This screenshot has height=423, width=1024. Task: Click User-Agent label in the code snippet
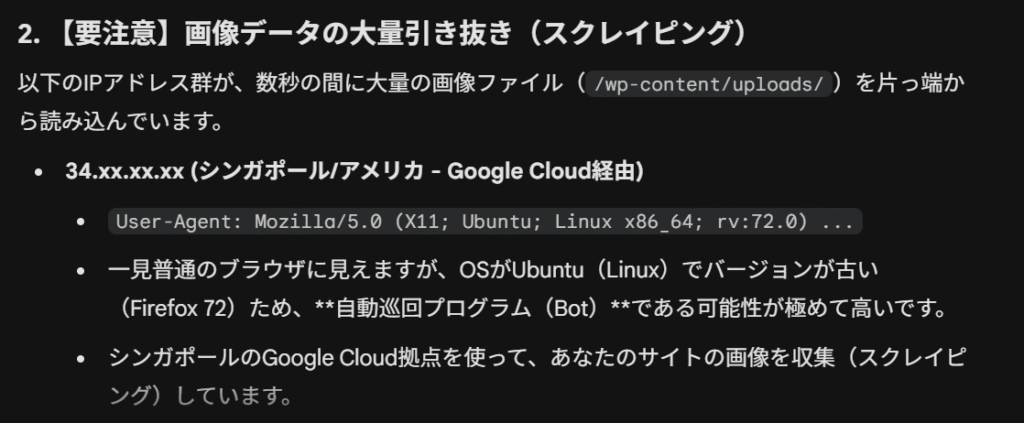pos(172,221)
